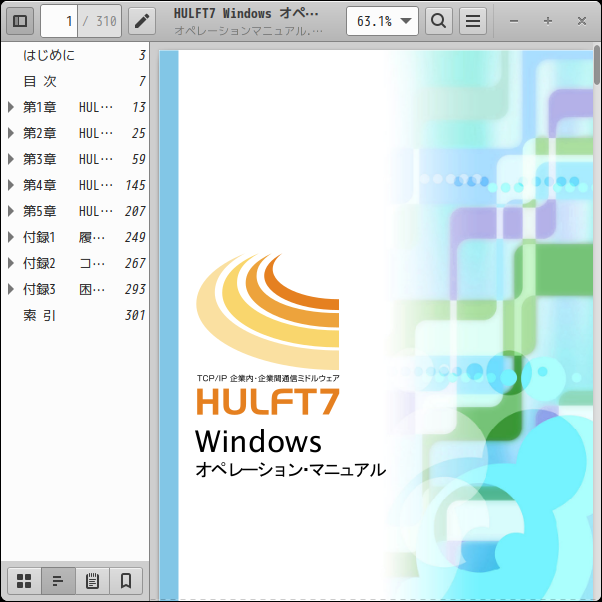The image size is (602, 602).
Task: Close the document viewer window
Action: tap(582, 21)
